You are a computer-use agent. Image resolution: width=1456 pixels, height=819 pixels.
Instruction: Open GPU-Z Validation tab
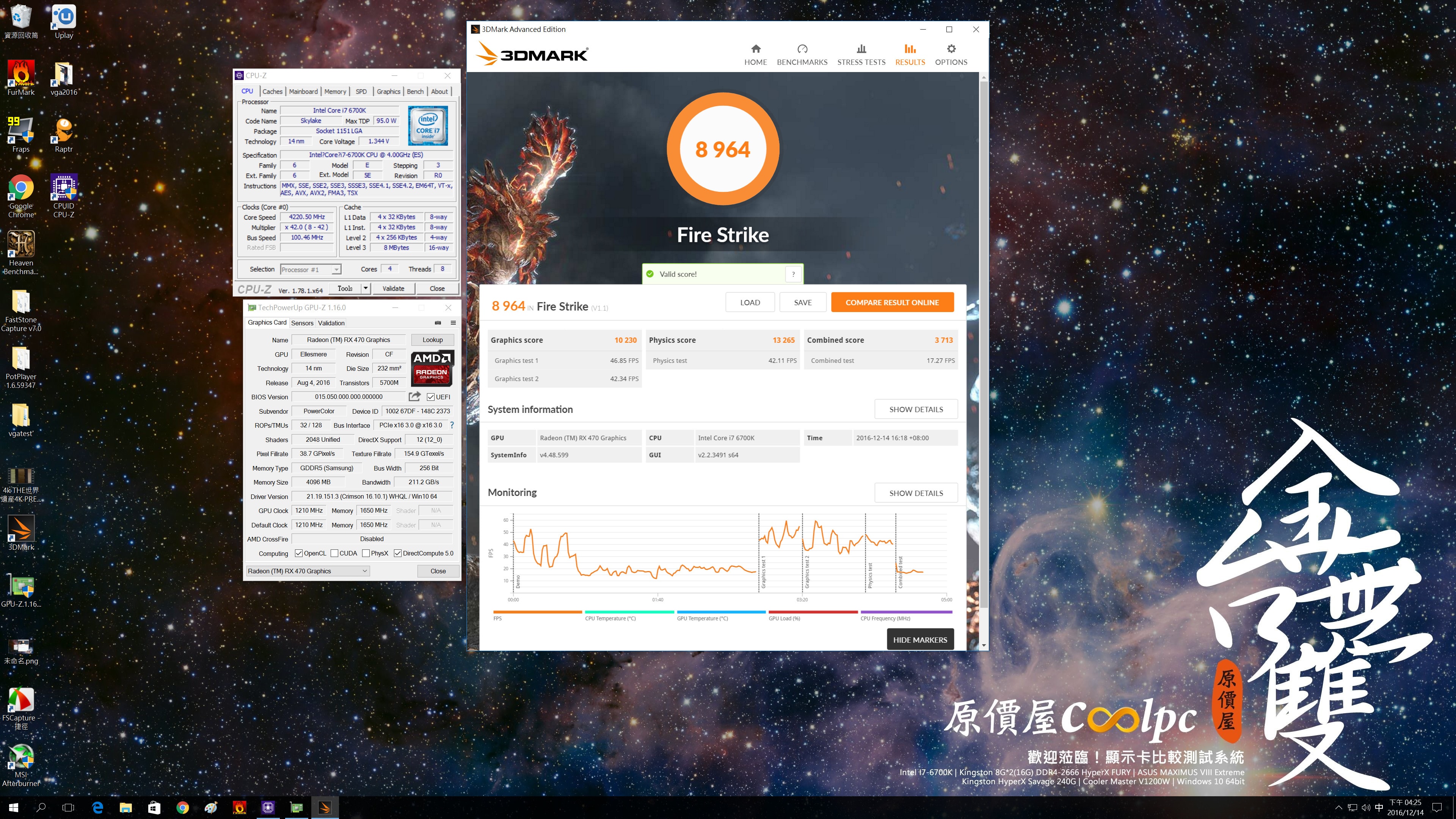[331, 323]
